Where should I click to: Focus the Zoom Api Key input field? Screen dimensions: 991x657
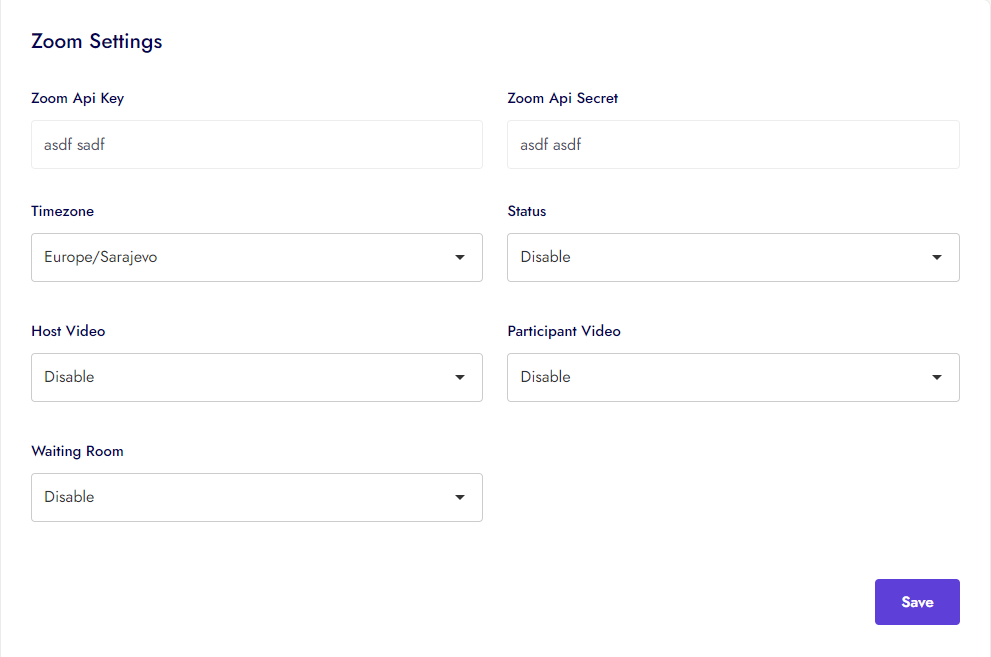pyautogui.click(x=257, y=145)
